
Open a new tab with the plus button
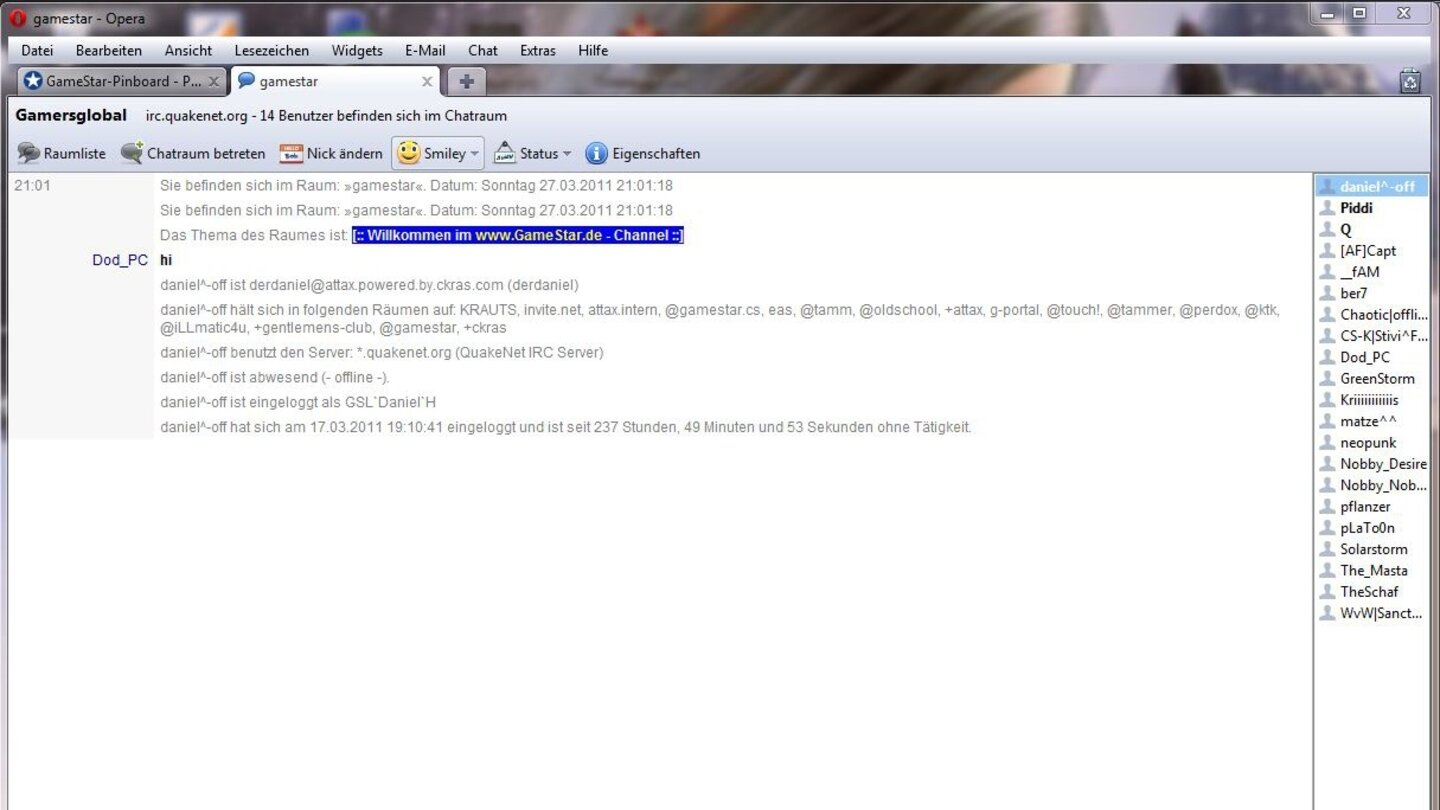click(x=466, y=81)
